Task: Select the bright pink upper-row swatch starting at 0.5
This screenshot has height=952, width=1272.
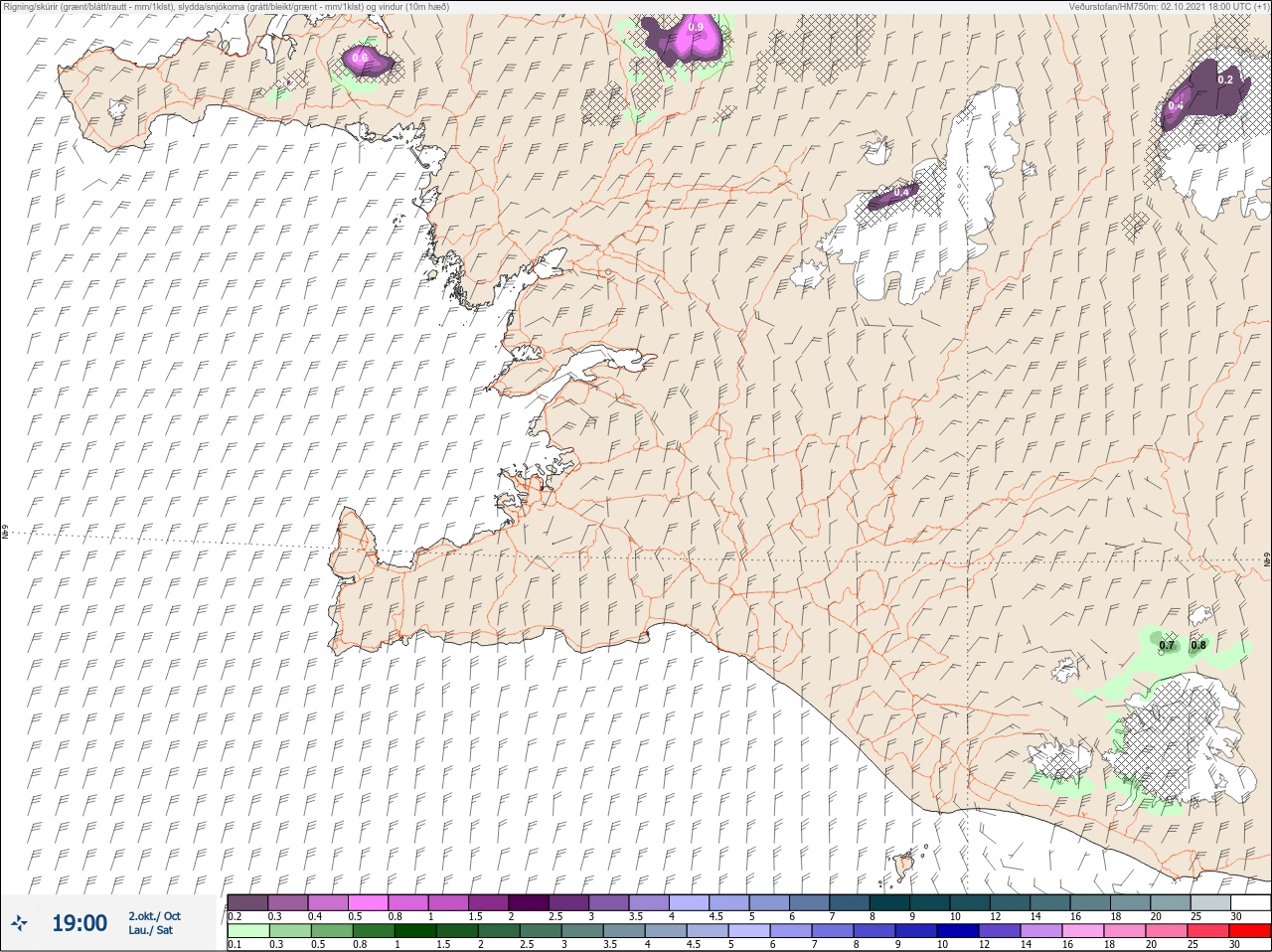Action: click(x=369, y=902)
